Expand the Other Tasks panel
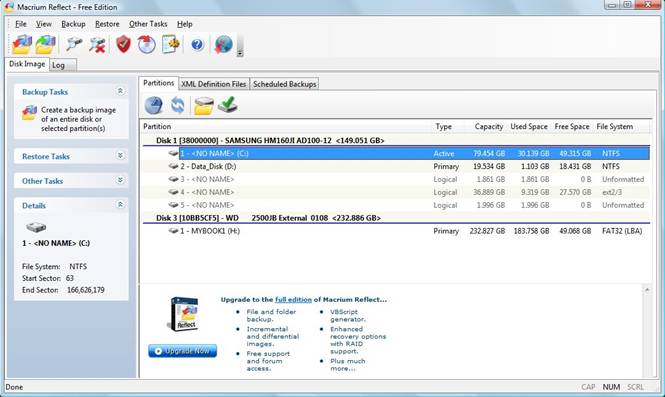The width and height of the screenshot is (665, 397). 120,180
